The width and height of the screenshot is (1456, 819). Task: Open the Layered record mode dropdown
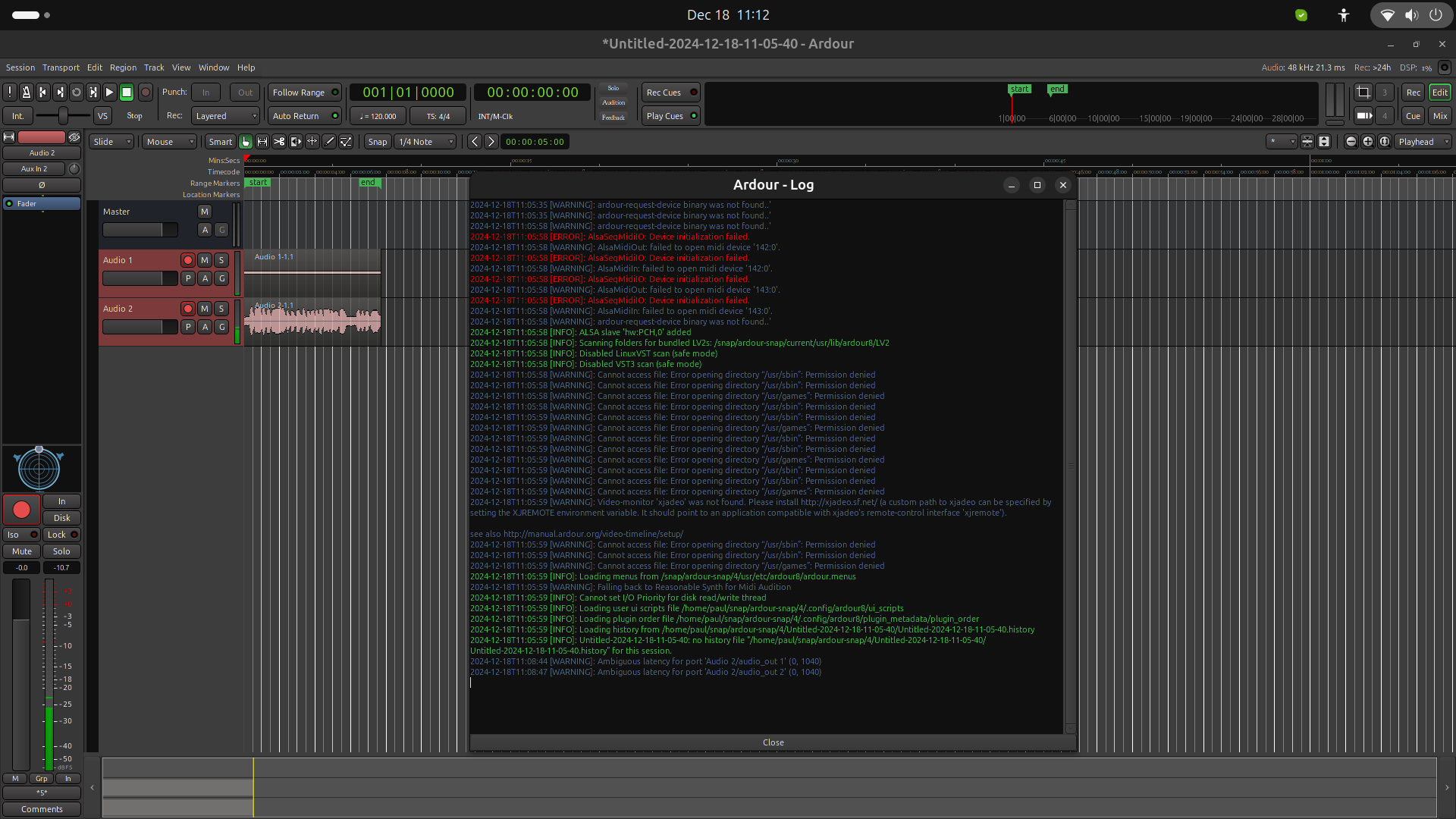(x=225, y=116)
